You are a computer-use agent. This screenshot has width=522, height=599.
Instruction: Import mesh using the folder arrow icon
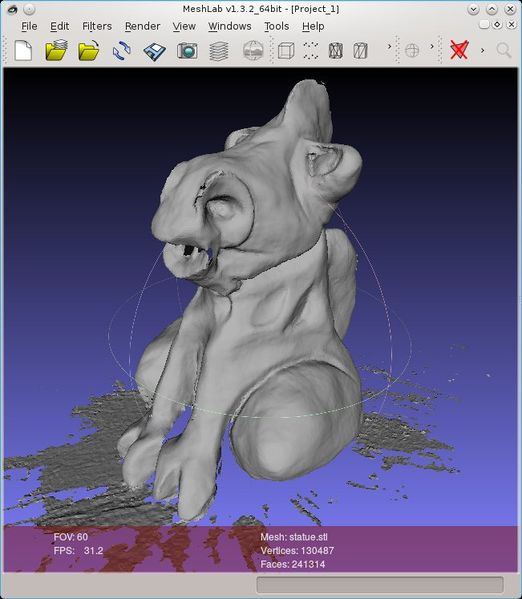89,50
